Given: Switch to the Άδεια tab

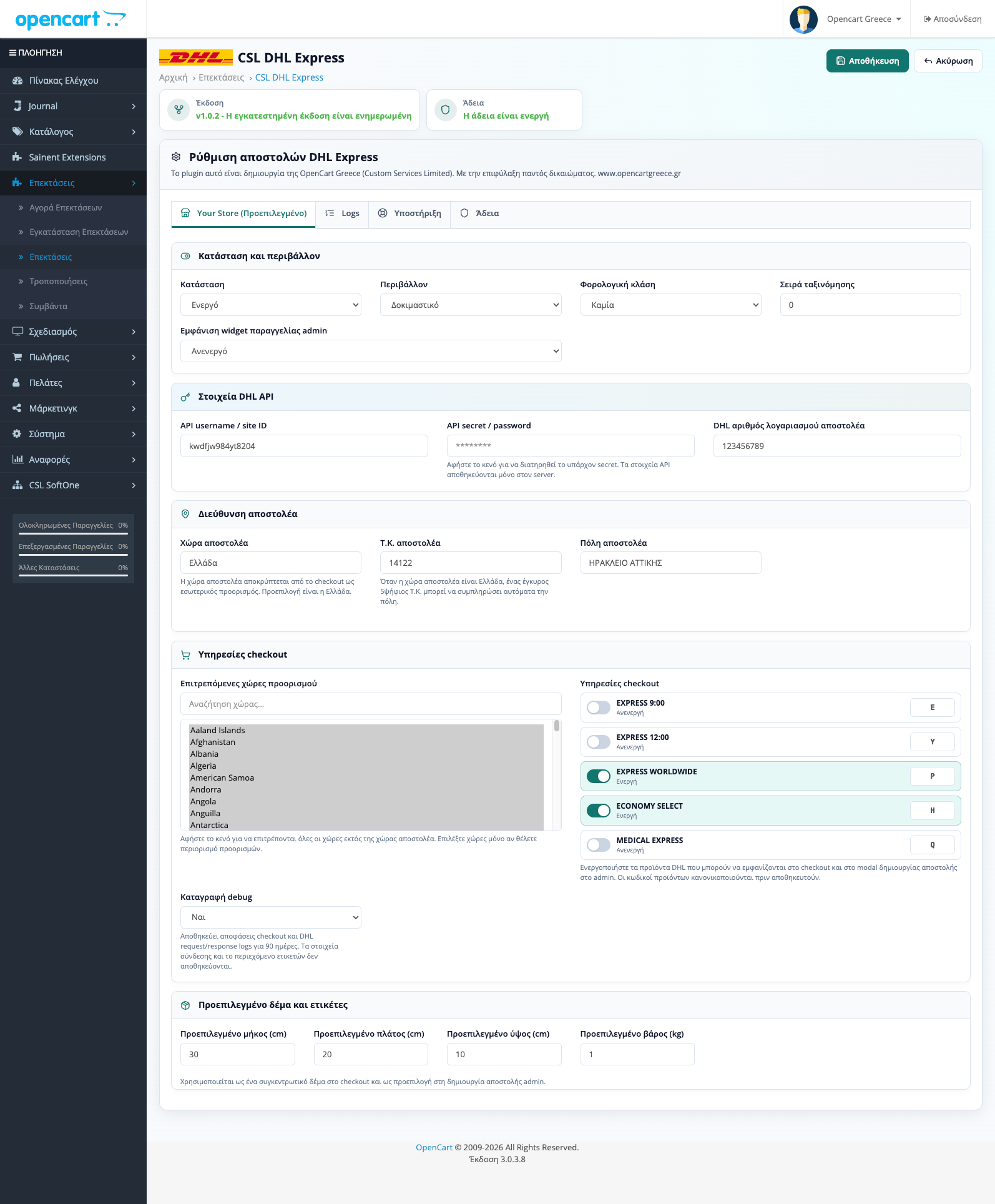Looking at the screenshot, I should pyautogui.click(x=479, y=214).
